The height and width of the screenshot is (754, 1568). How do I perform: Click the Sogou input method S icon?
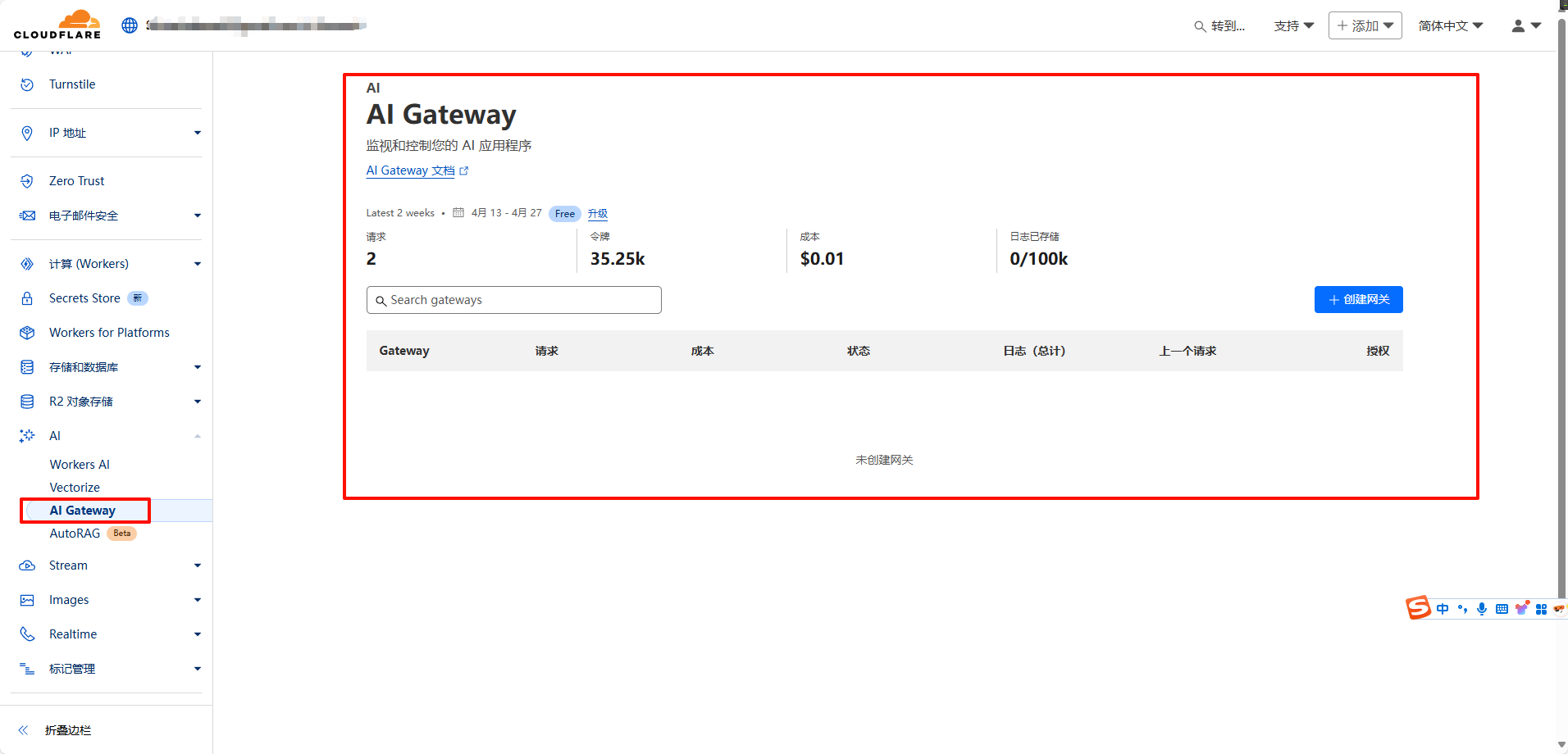1418,607
